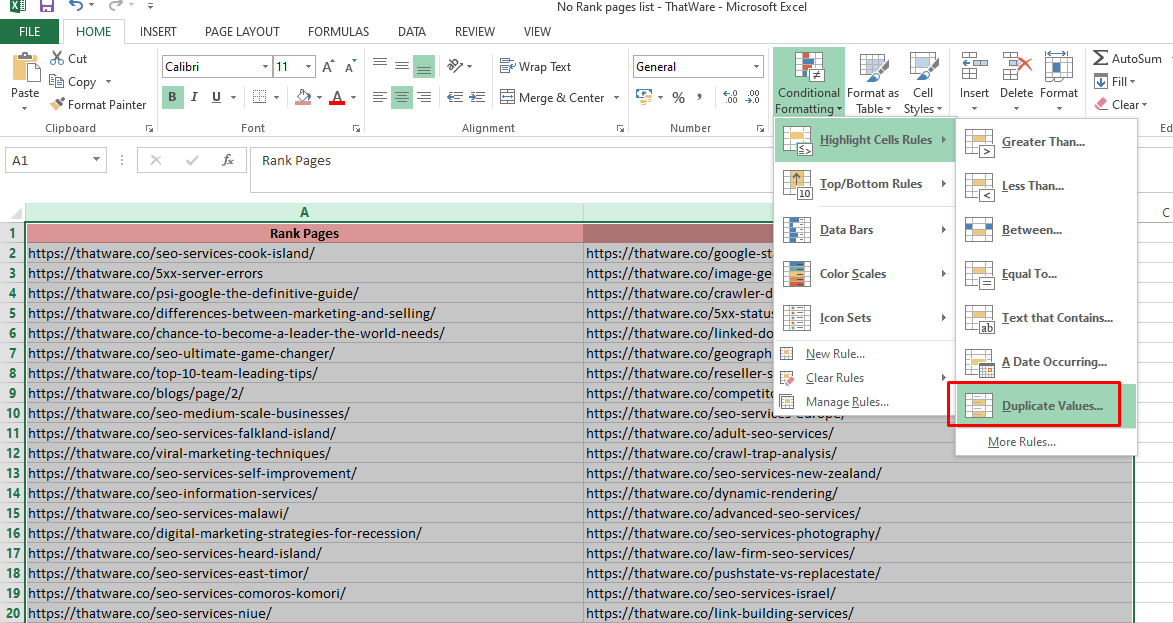The height and width of the screenshot is (623, 1173).
Task: Click the Insert Function fx icon
Action: 227,160
